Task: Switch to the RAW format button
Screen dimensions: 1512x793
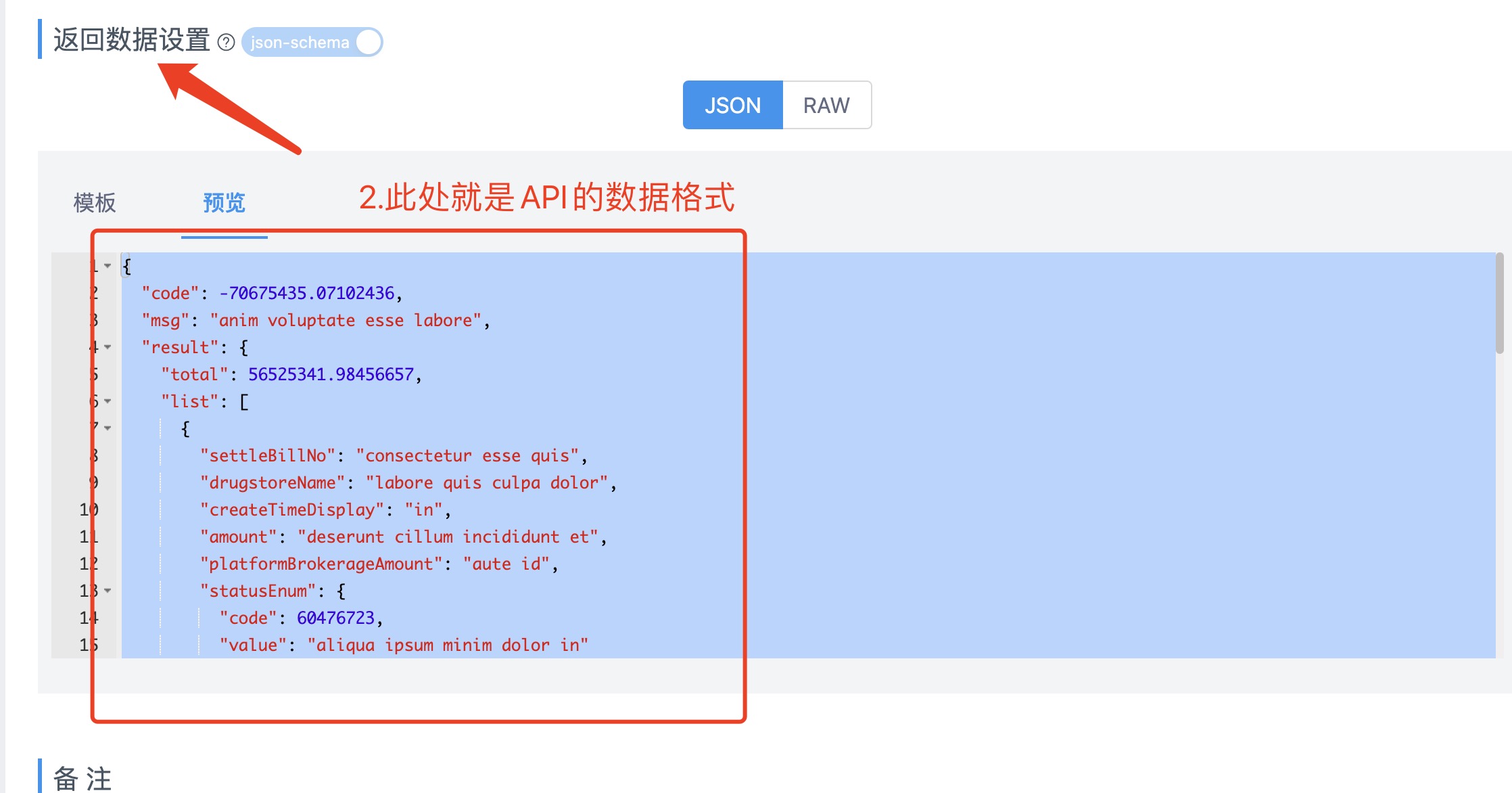Action: (x=826, y=105)
